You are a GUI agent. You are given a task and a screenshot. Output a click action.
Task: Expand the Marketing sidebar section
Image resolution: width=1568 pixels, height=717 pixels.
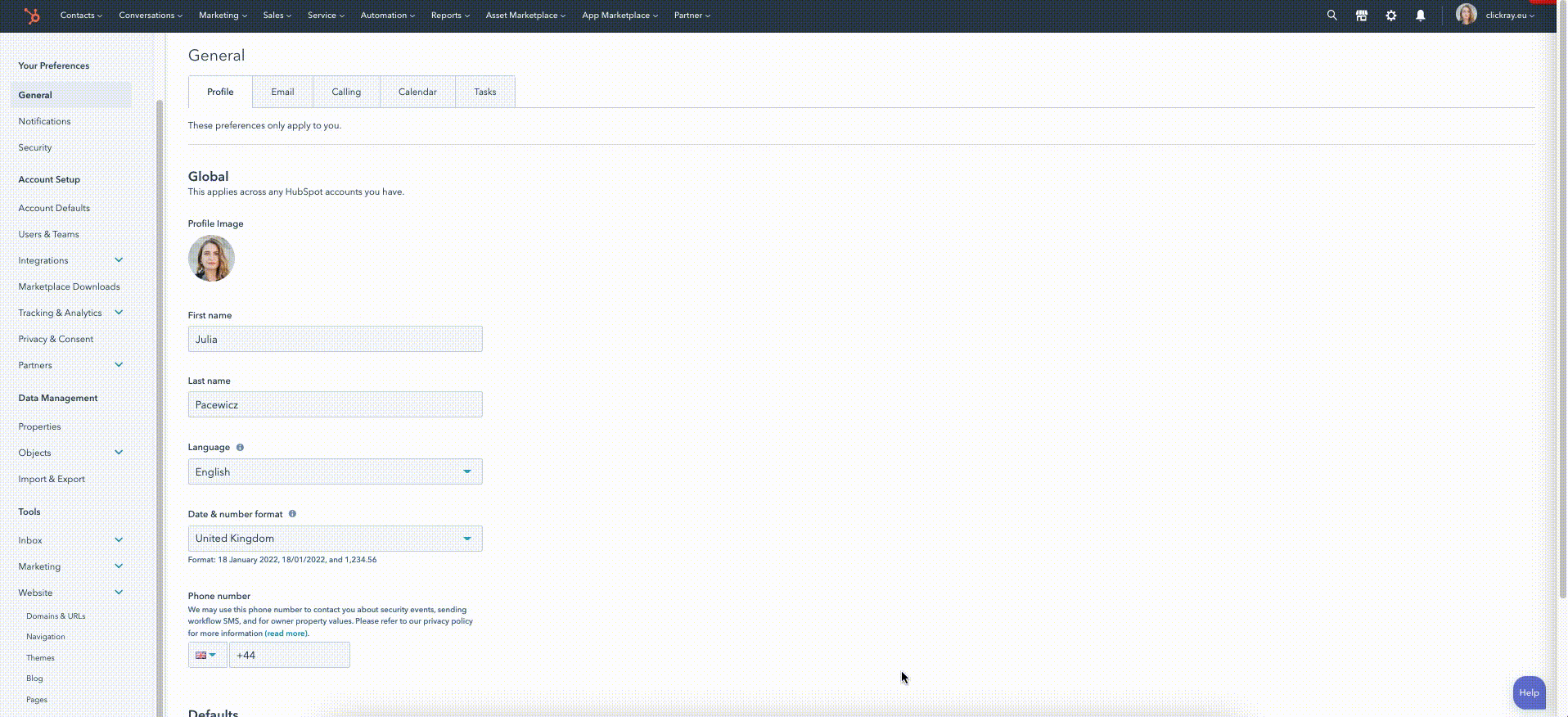(x=119, y=566)
